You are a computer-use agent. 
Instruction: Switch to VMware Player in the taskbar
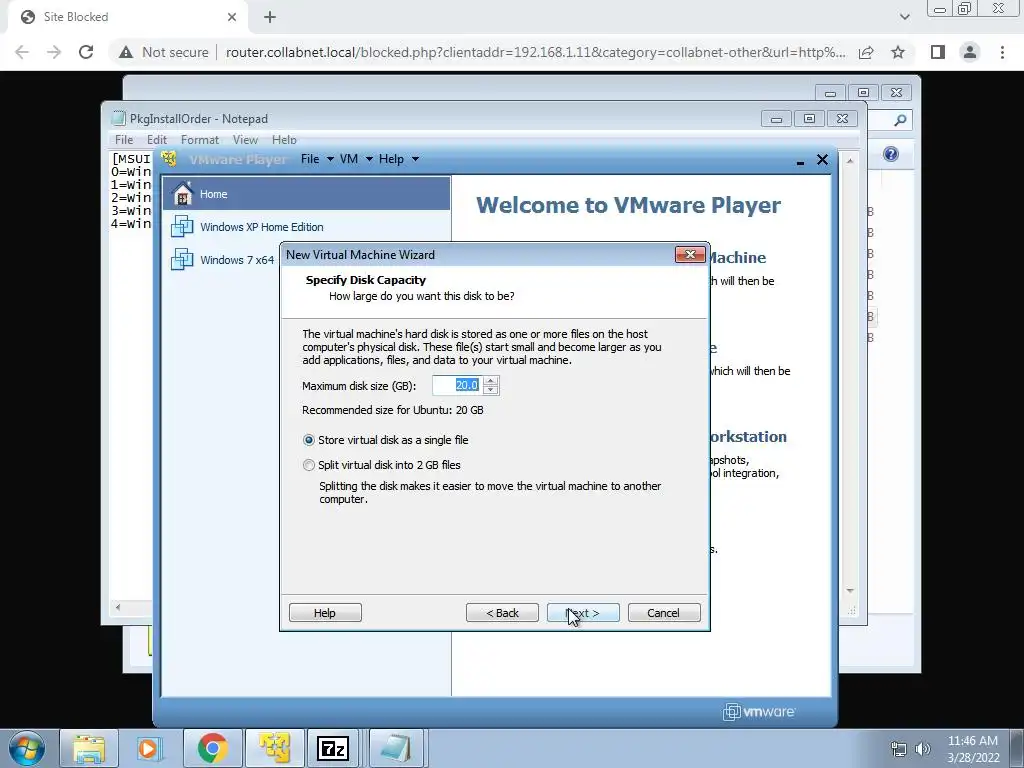(274, 748)
